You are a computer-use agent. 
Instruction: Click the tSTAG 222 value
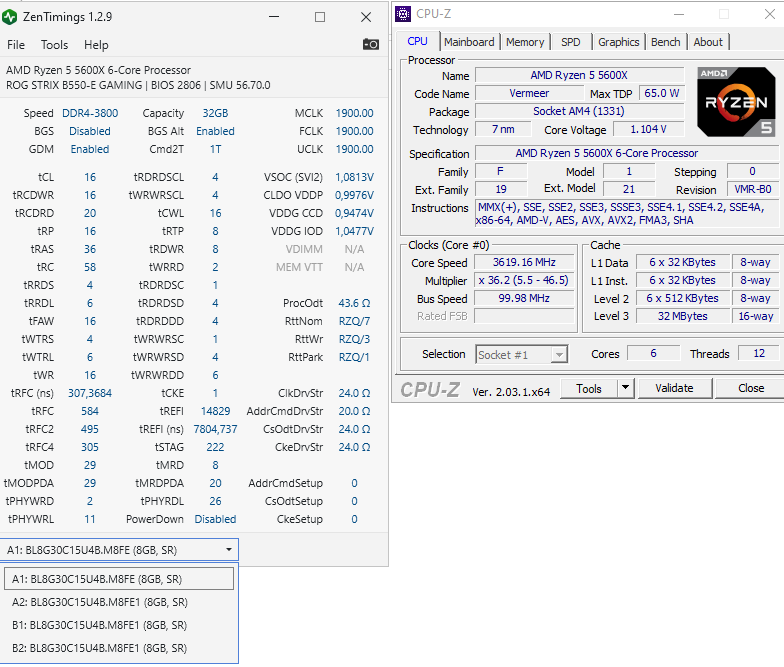pos(215,447)
